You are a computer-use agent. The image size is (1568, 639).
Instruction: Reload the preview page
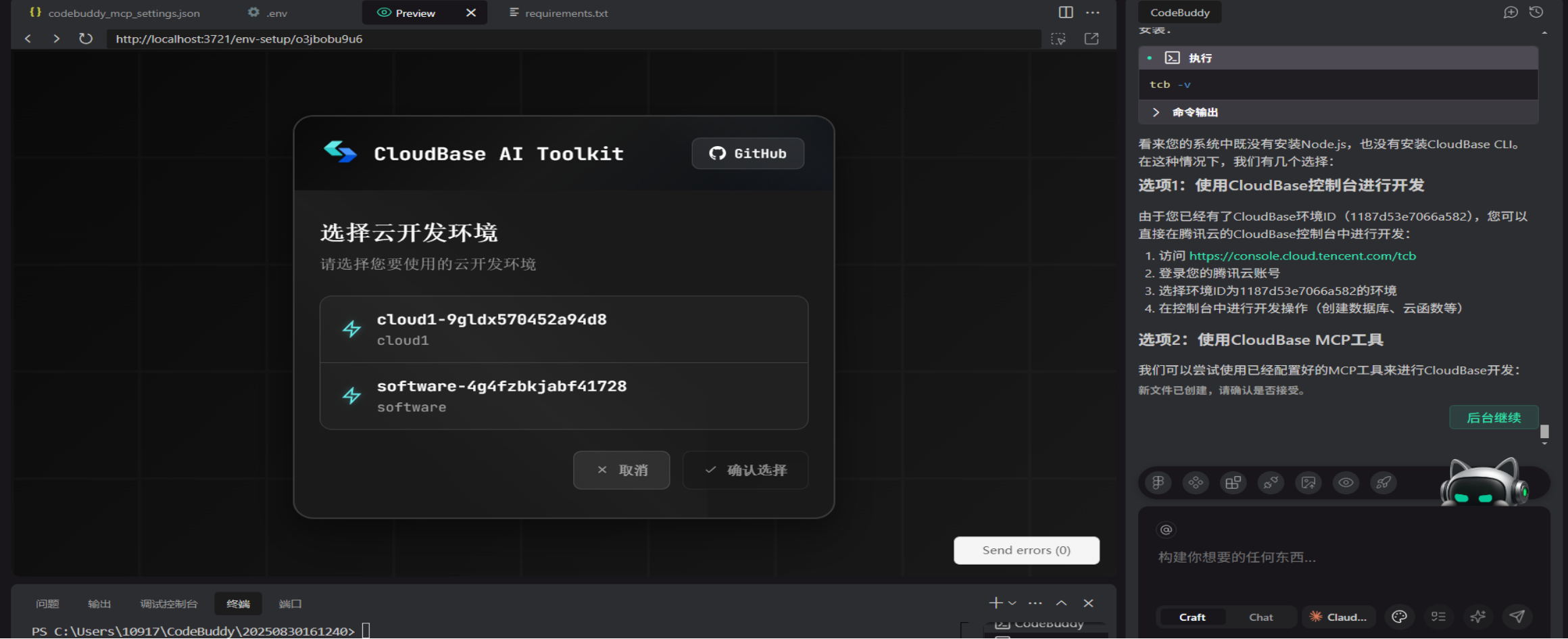[85, 39]
